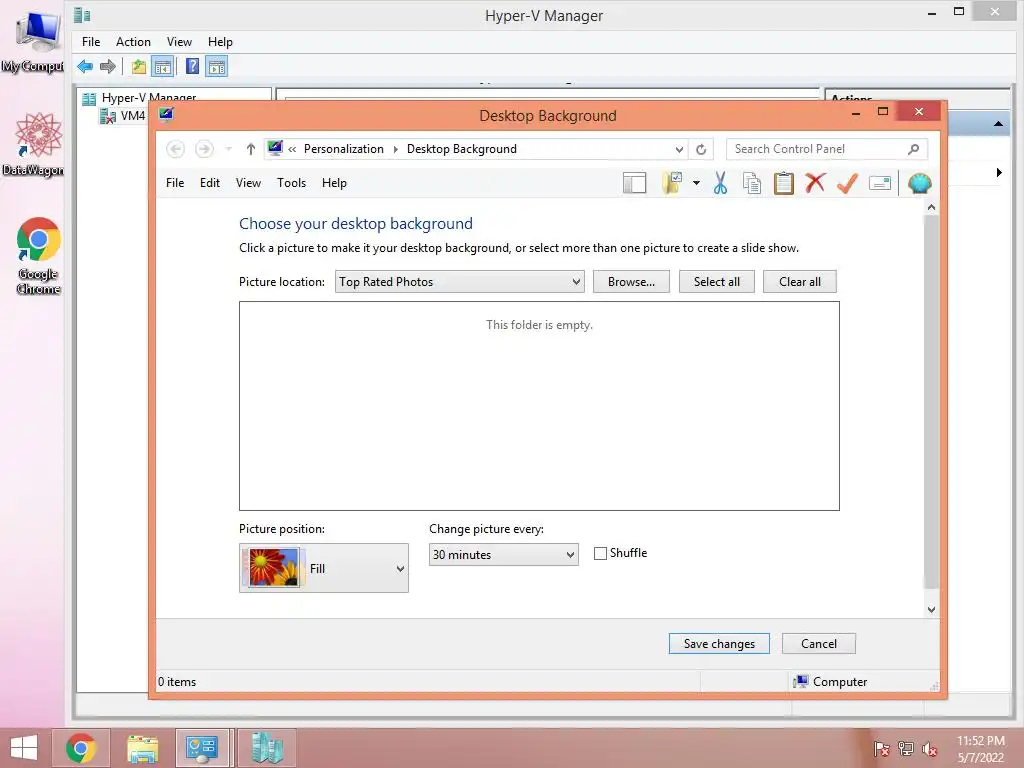The image size is (1024, 768).
Task: Click the scroll down arrow in dialog
Action: tap(931, 609)
